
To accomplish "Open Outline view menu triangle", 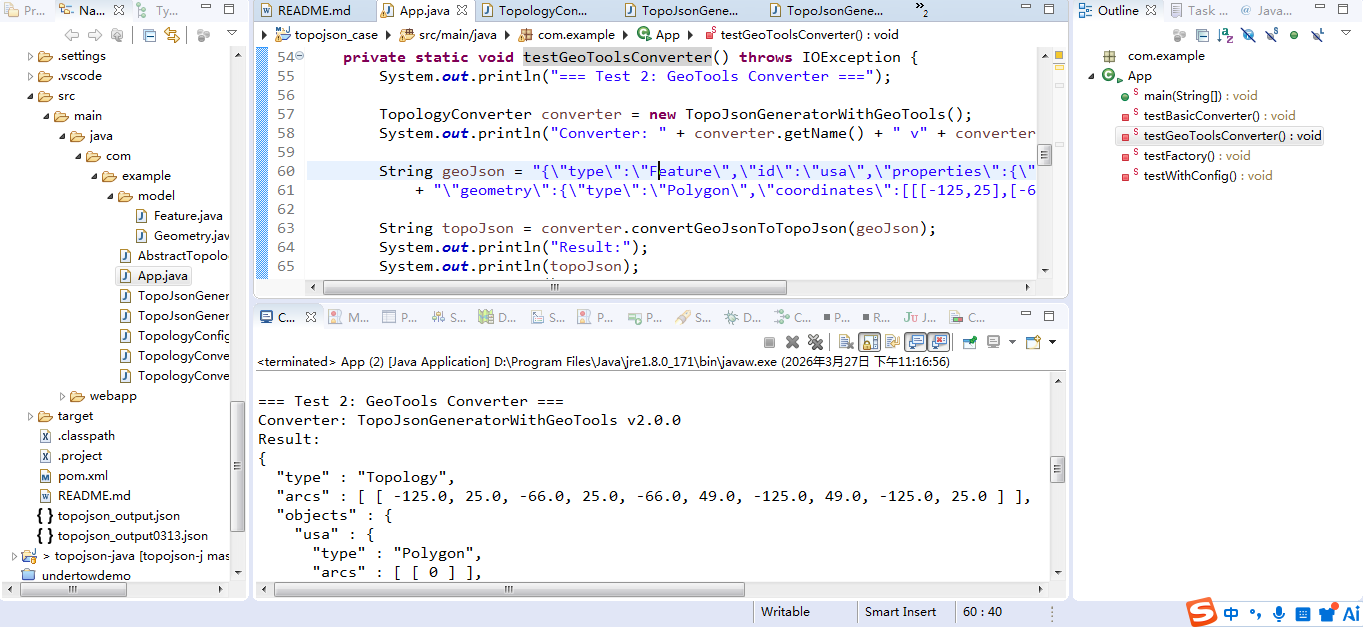I will click(1346, 33).
